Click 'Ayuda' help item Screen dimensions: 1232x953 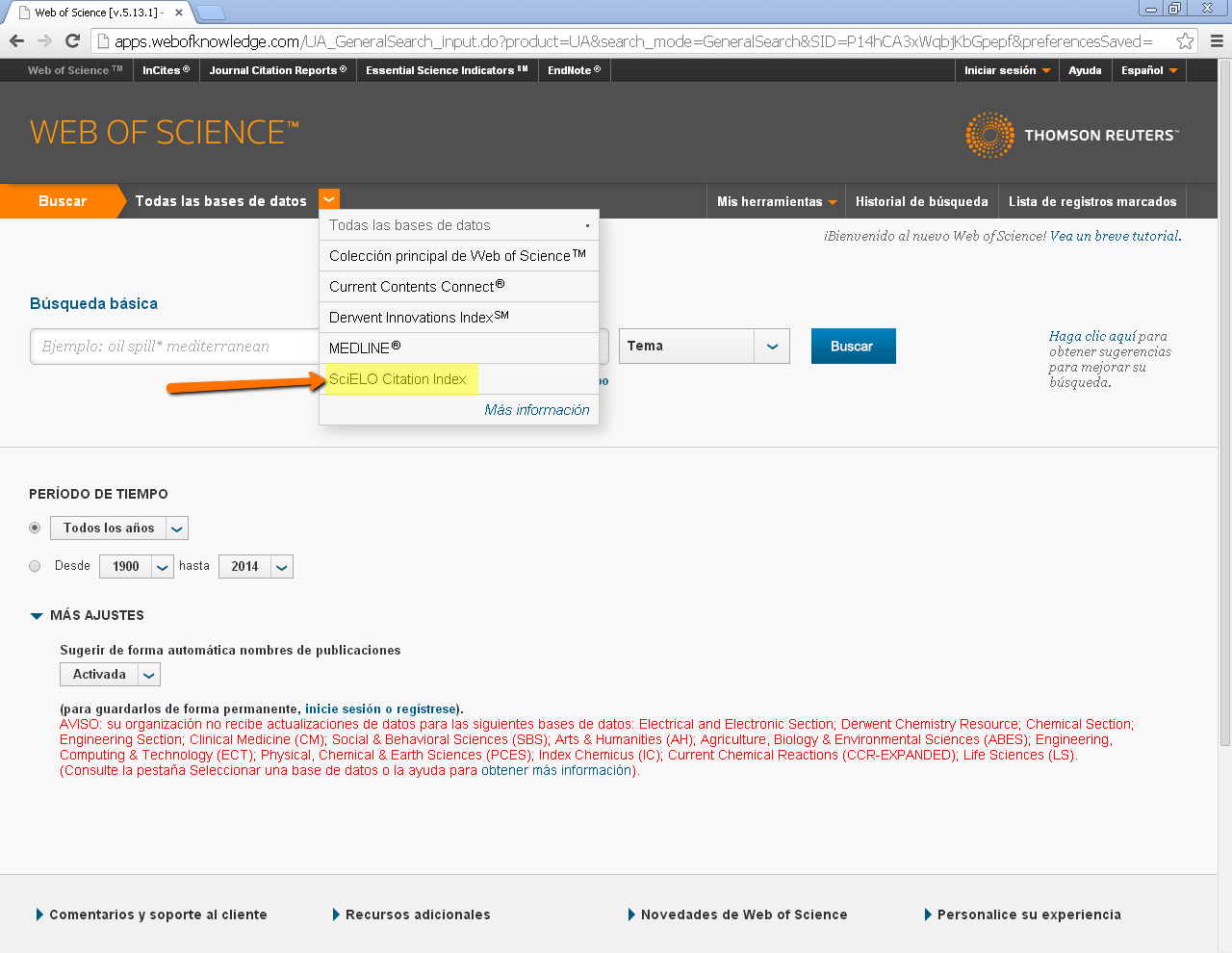point(1085,70)
